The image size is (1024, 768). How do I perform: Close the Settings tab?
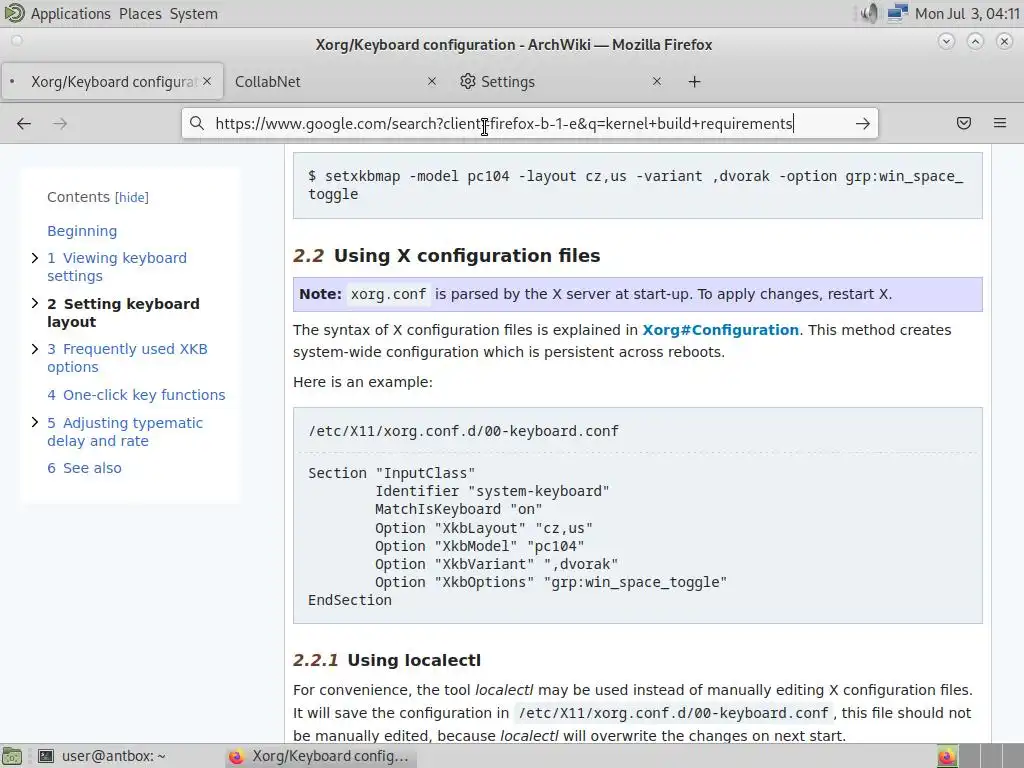[x=656, y=82]
